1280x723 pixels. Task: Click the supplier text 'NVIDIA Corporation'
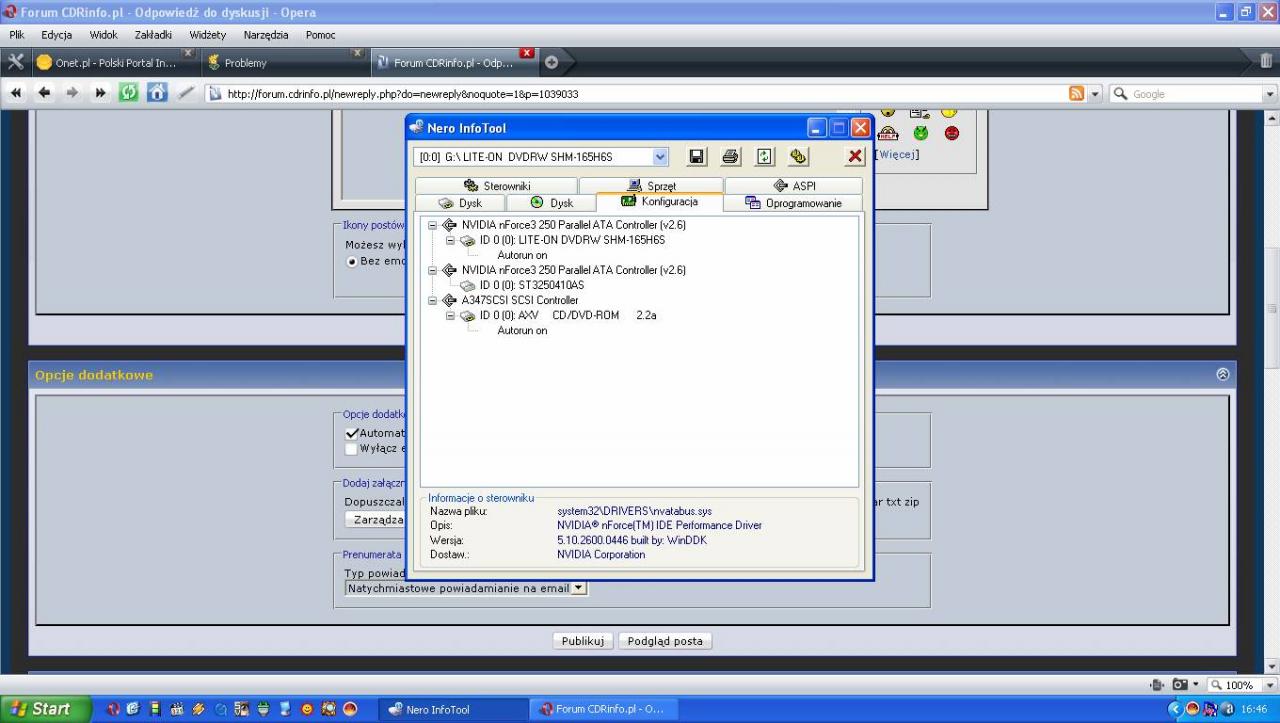[x=601, y=554]
